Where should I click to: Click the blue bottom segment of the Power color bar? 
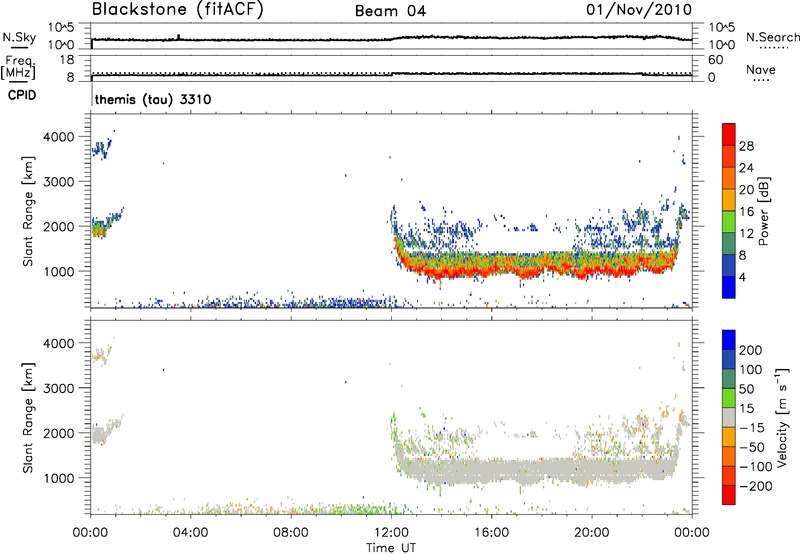729,287
